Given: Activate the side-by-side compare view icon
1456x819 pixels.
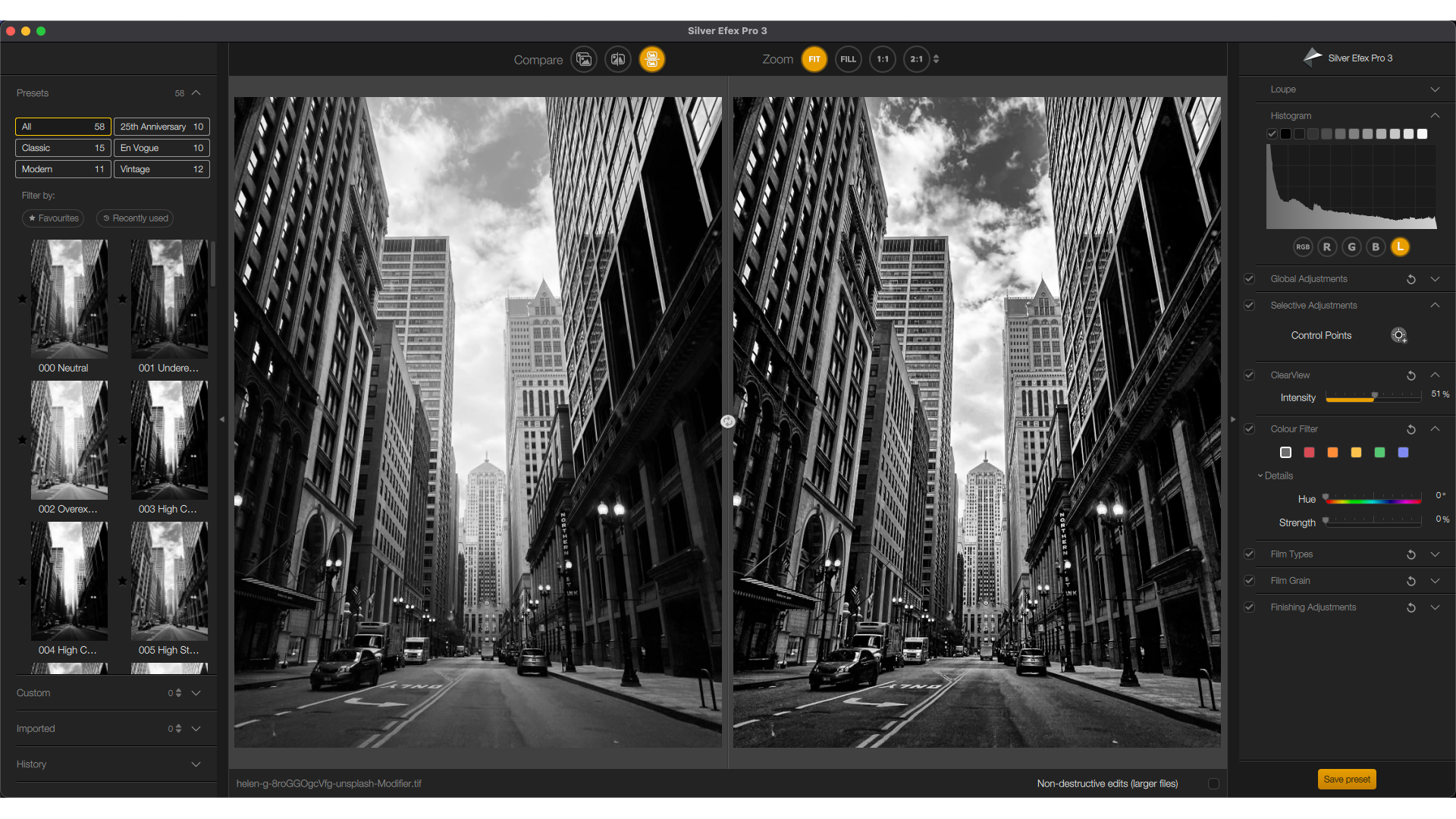Looking at the screenshot, I should click(x=652, y=59).
